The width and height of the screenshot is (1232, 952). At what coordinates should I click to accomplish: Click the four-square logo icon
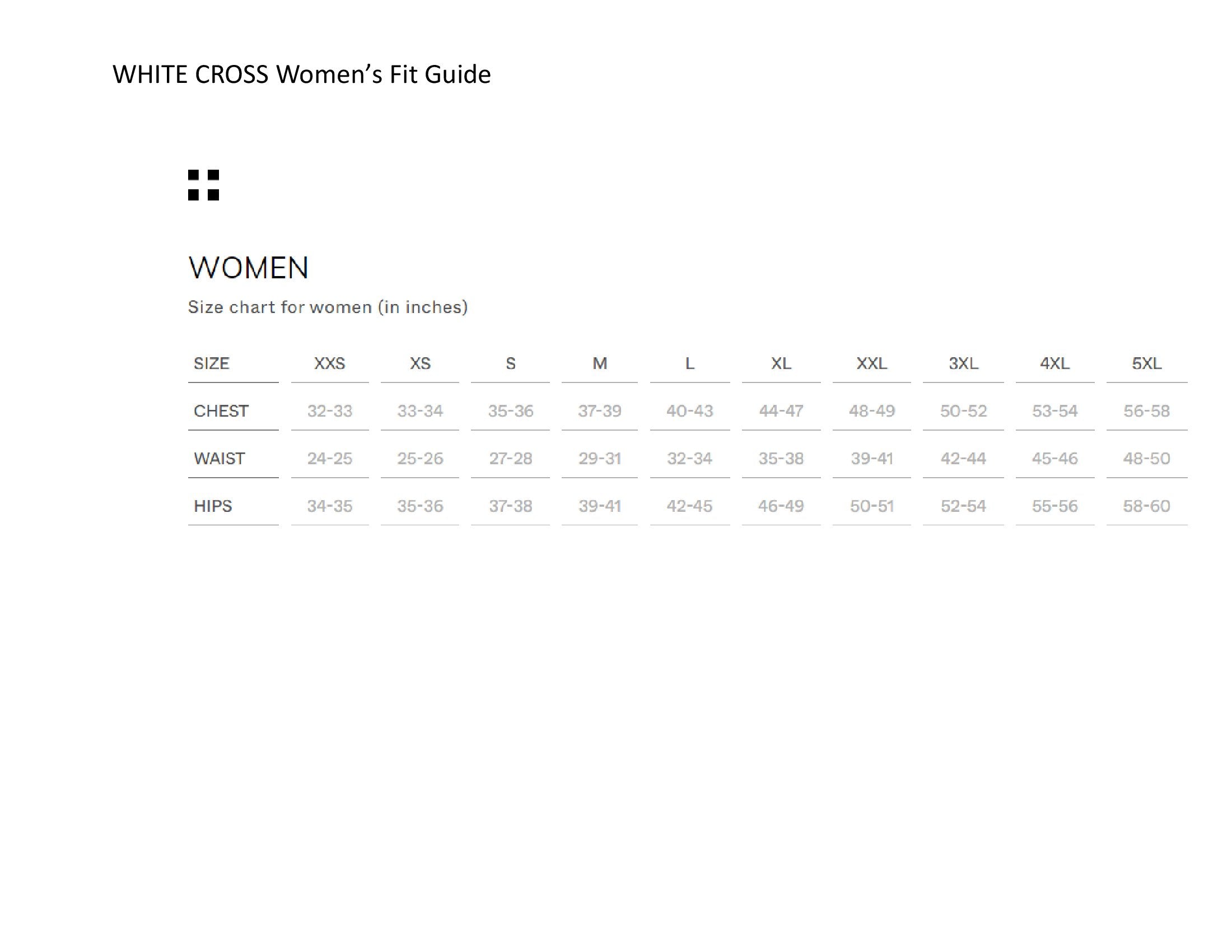pyautogui.click(x=203, y=185)
